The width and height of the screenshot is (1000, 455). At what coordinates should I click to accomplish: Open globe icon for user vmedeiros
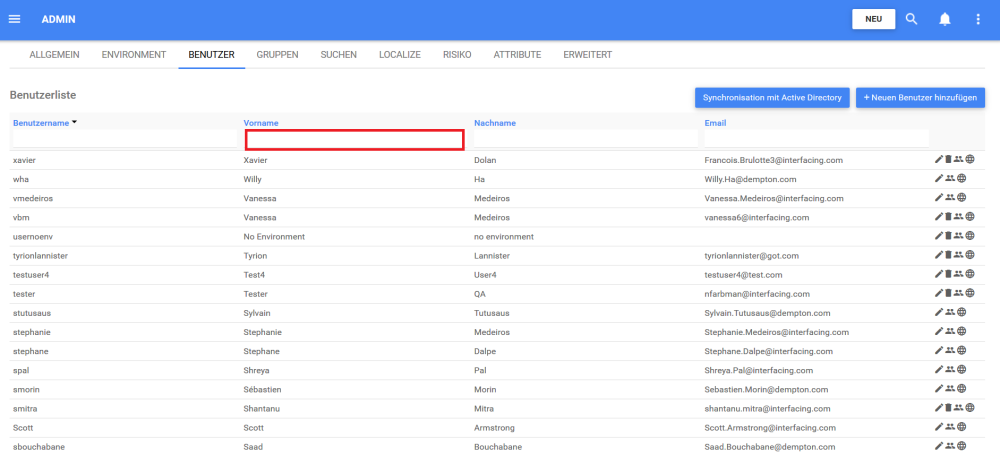[x=962, y=198]
